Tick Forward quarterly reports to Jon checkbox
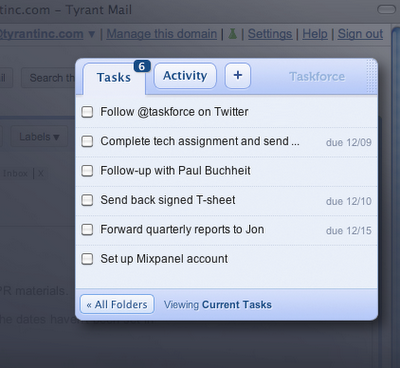 click(87, 229)
